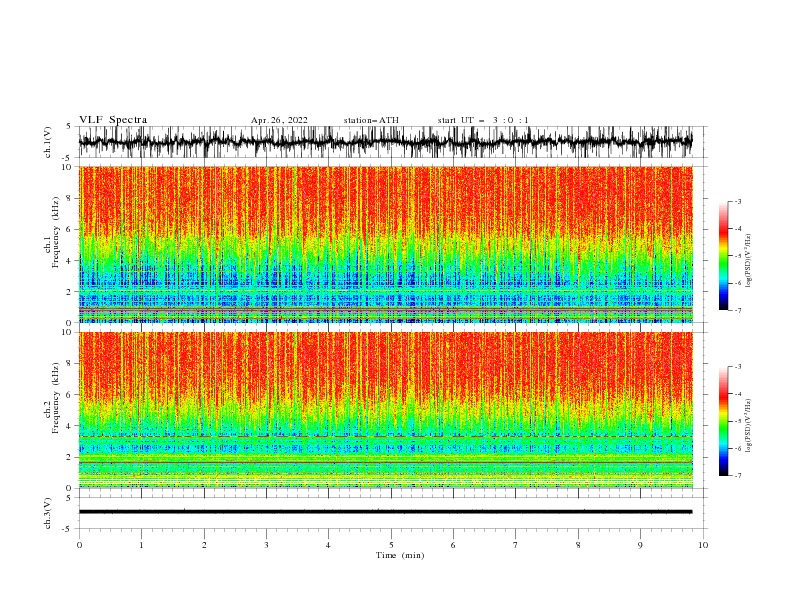Click the "-7" label on ch.2 color bar
Image resolution: width=792 pixels, height=612 pixels.
737,476
